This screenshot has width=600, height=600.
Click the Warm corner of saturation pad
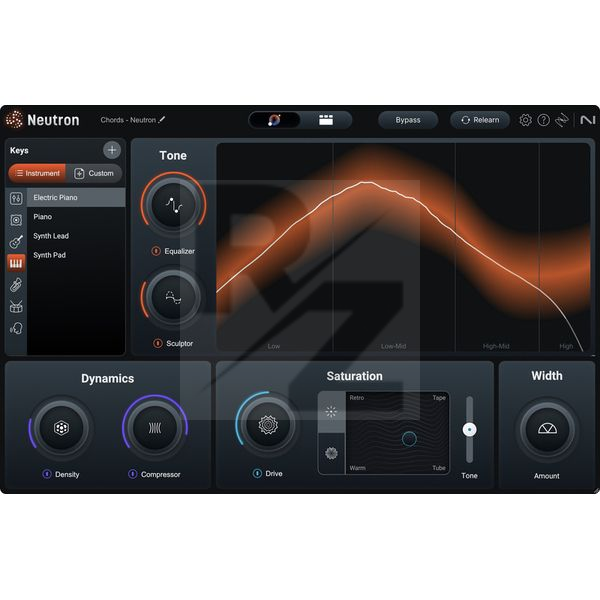pyautogui.click(x=357, y=468)
